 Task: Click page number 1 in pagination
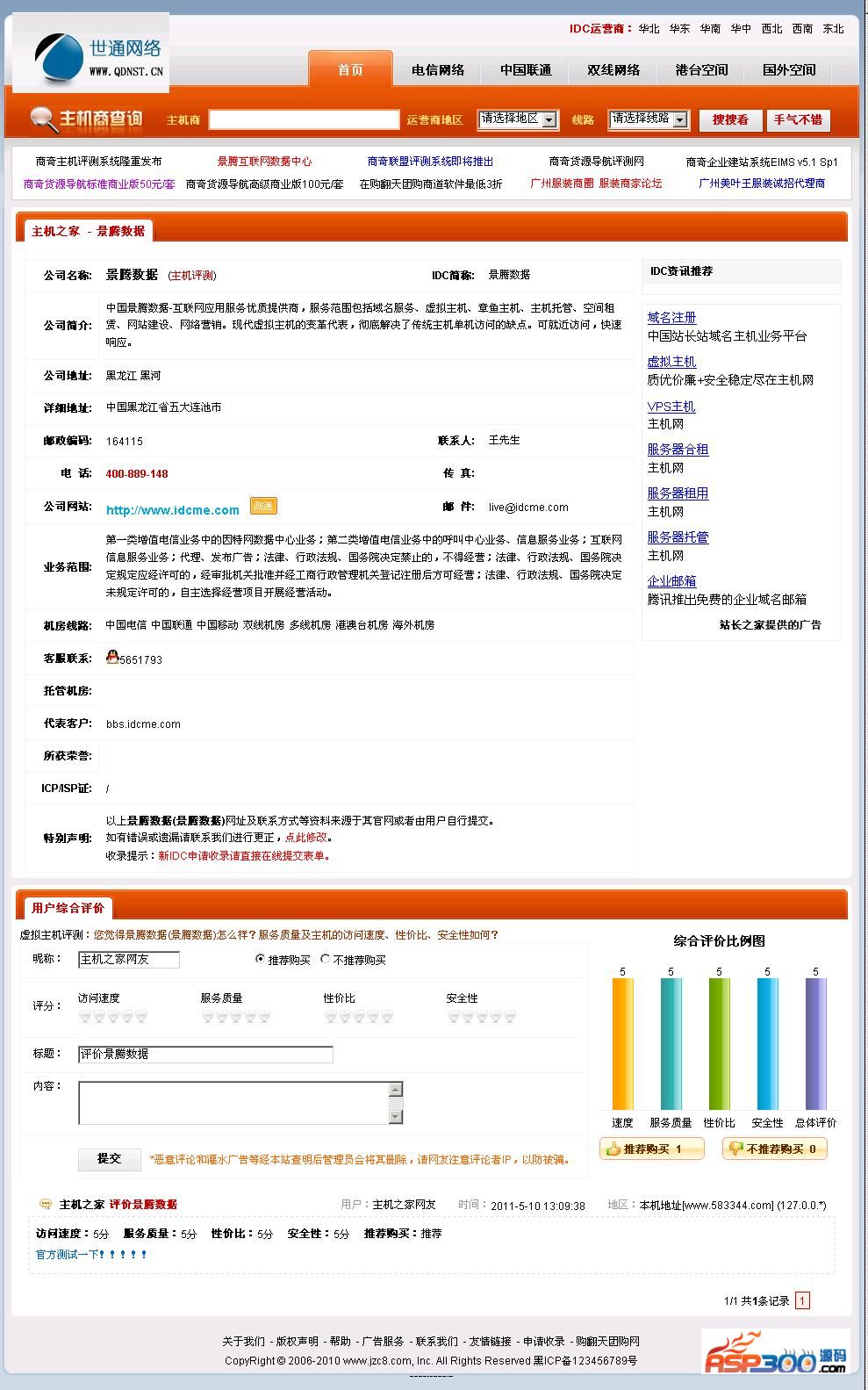tap(802, 1300)
